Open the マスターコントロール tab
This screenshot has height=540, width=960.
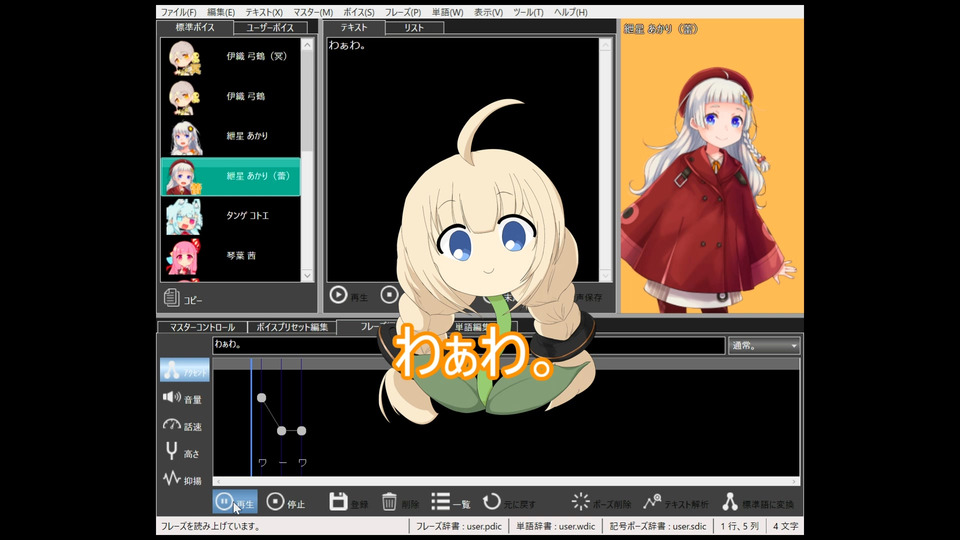(202, 327)
